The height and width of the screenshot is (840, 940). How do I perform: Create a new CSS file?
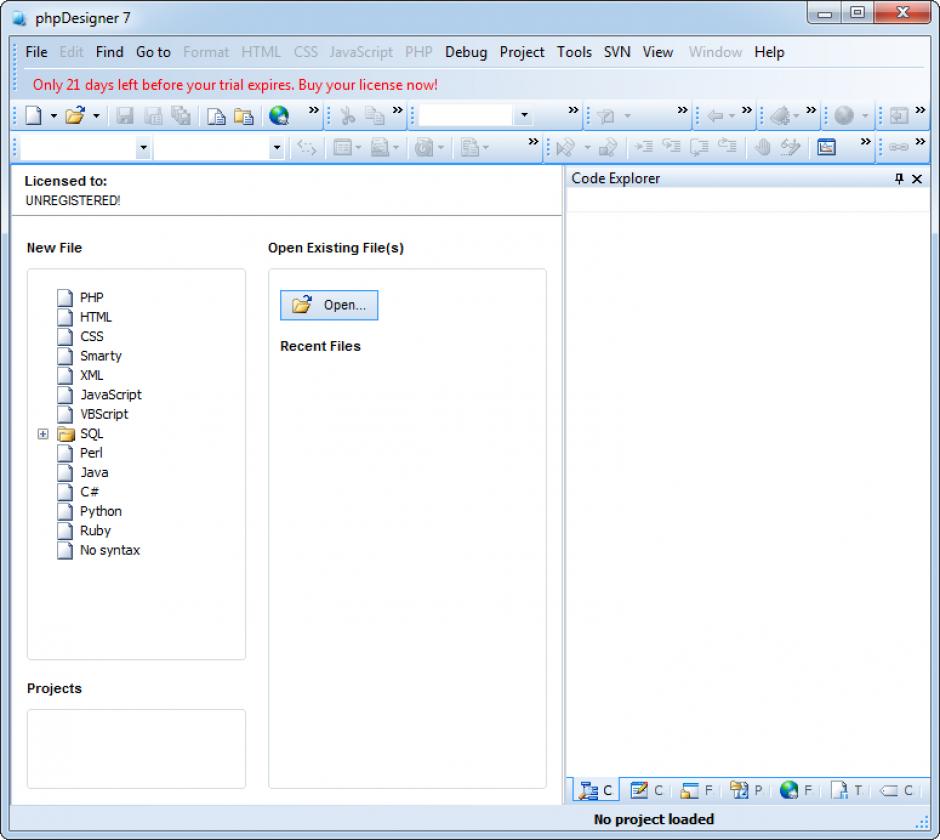(x=80, y=336)
